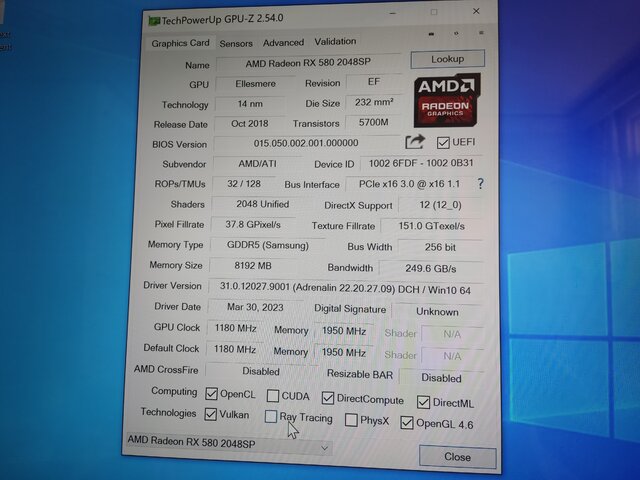Click GPU Clock row Shader value N/A
Viewport: 640px width, 480px height.
(x=452, y=334)
